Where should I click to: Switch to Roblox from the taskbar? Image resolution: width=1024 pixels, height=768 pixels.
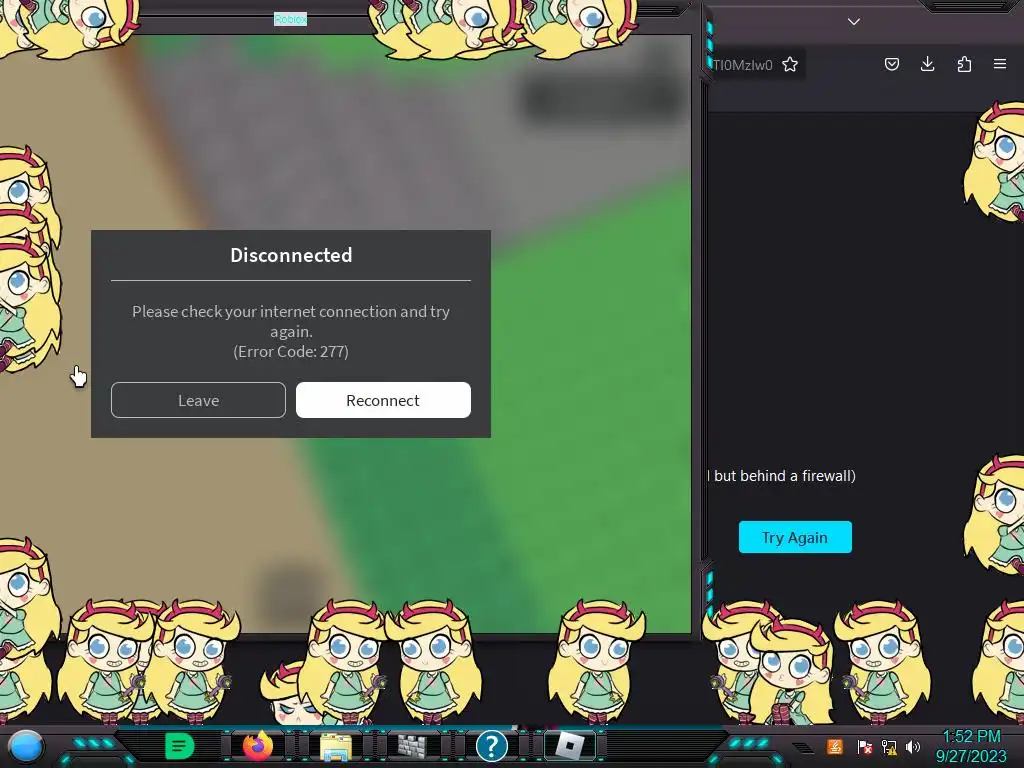570,746
